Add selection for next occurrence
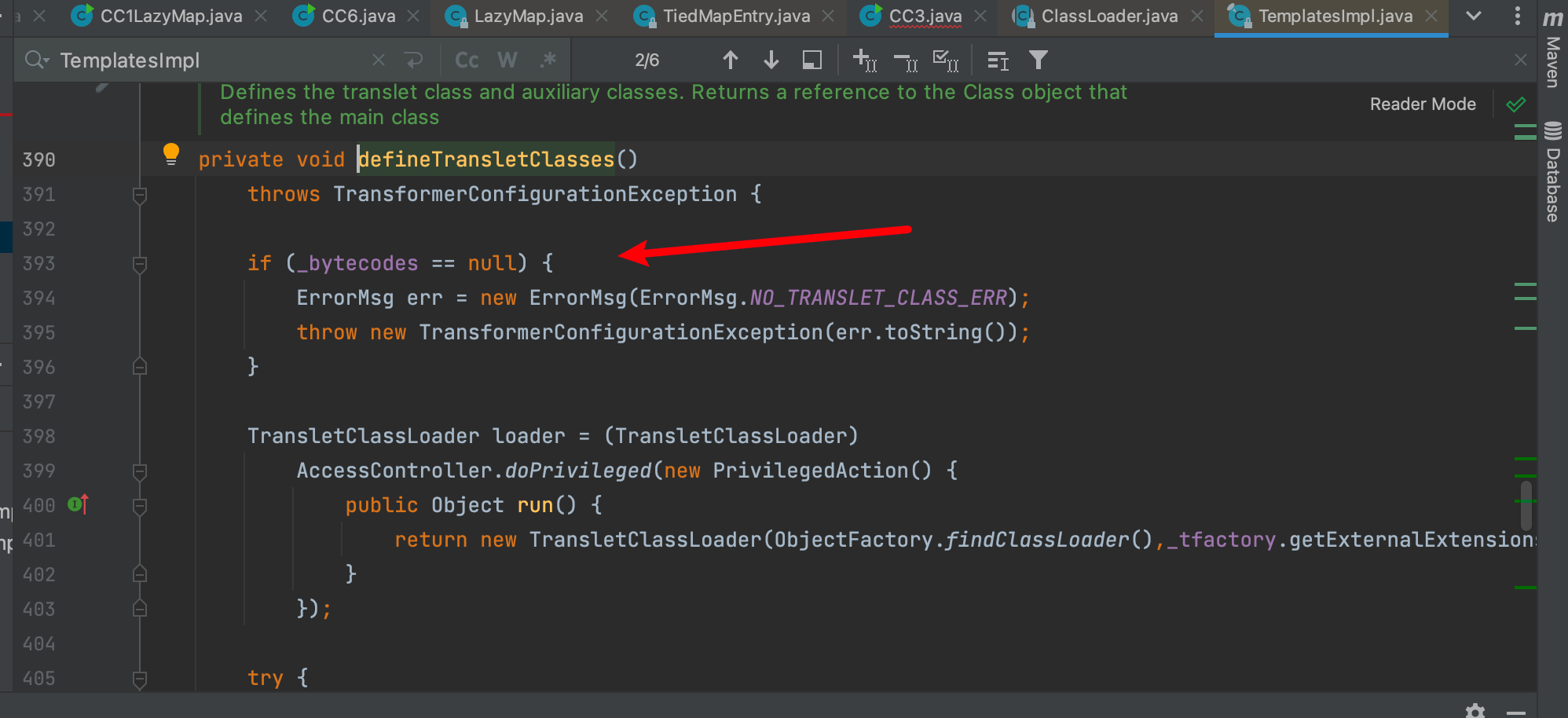 click(x=865, y=60)
